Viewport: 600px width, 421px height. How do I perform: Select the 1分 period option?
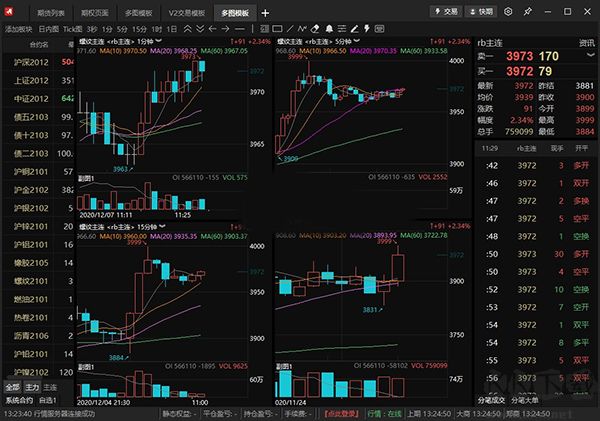[107, 29]
